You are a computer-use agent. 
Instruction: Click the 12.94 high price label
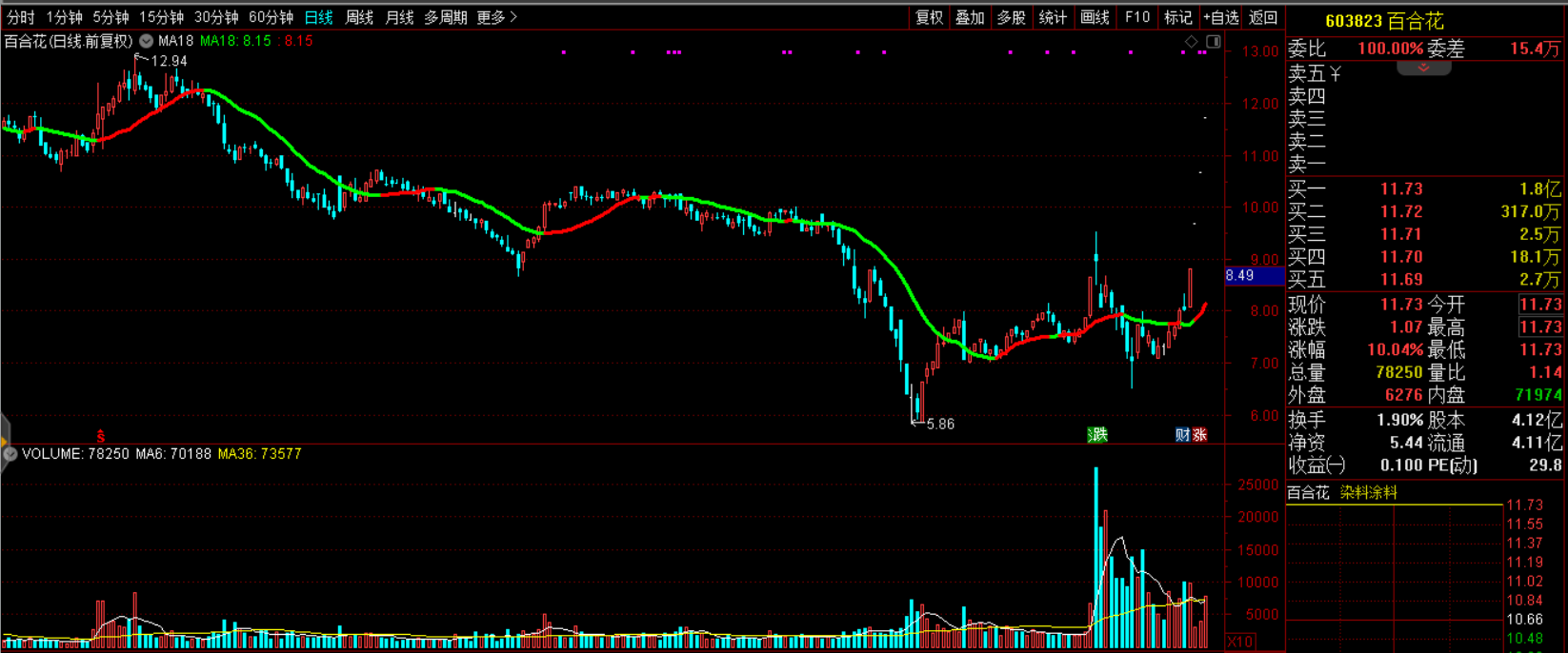169,61
